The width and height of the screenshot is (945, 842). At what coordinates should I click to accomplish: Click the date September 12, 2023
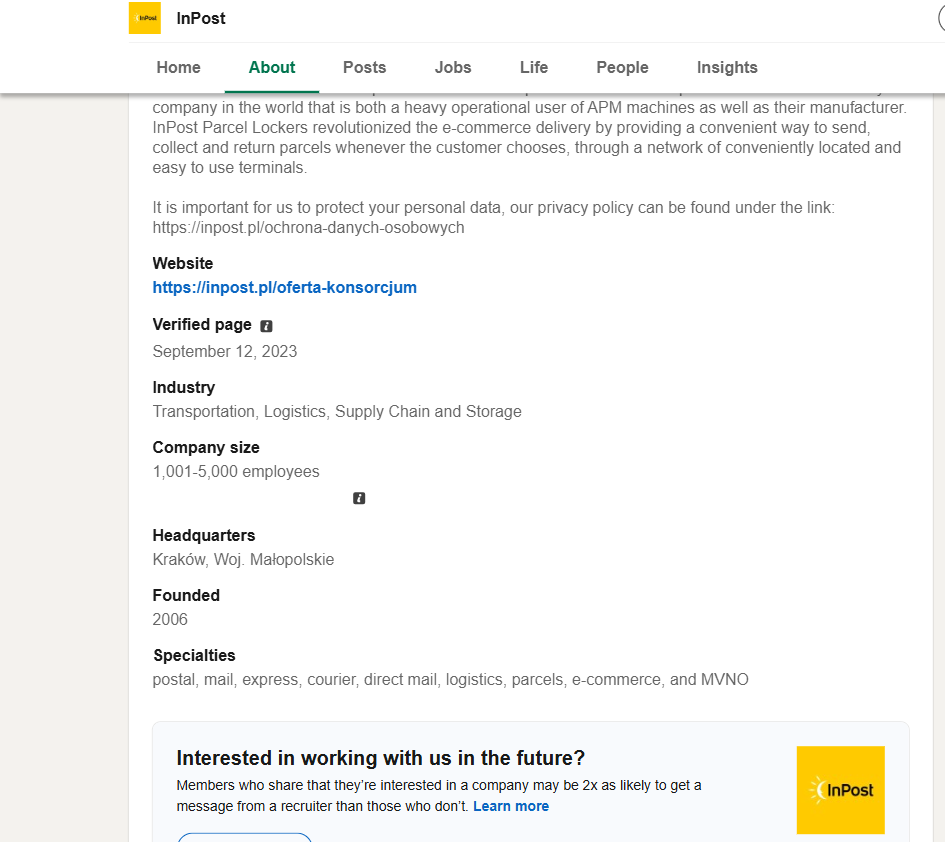coord(225,351)
